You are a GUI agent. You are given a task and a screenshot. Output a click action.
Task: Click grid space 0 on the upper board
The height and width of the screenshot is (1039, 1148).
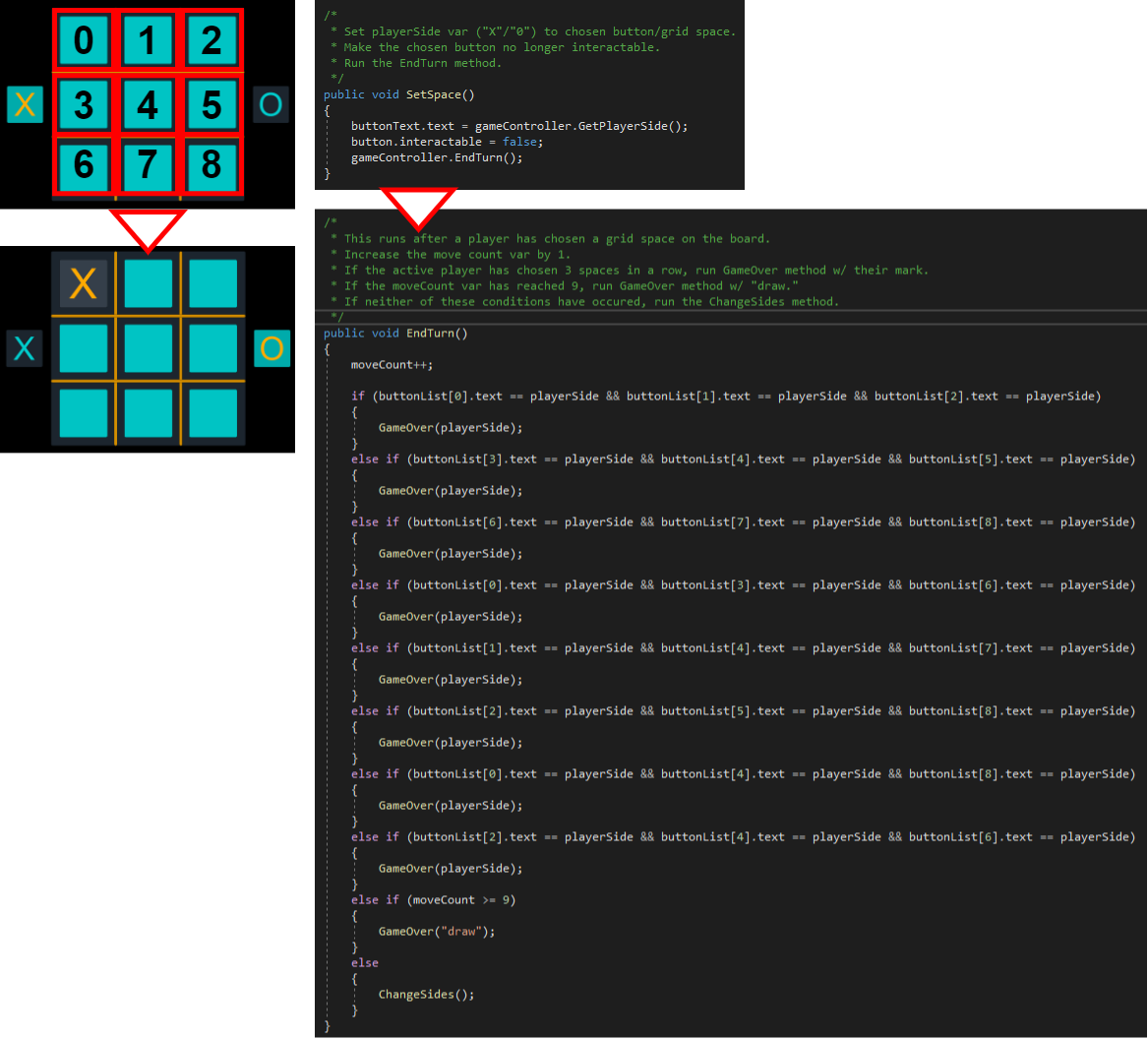(x=84, y=40)
